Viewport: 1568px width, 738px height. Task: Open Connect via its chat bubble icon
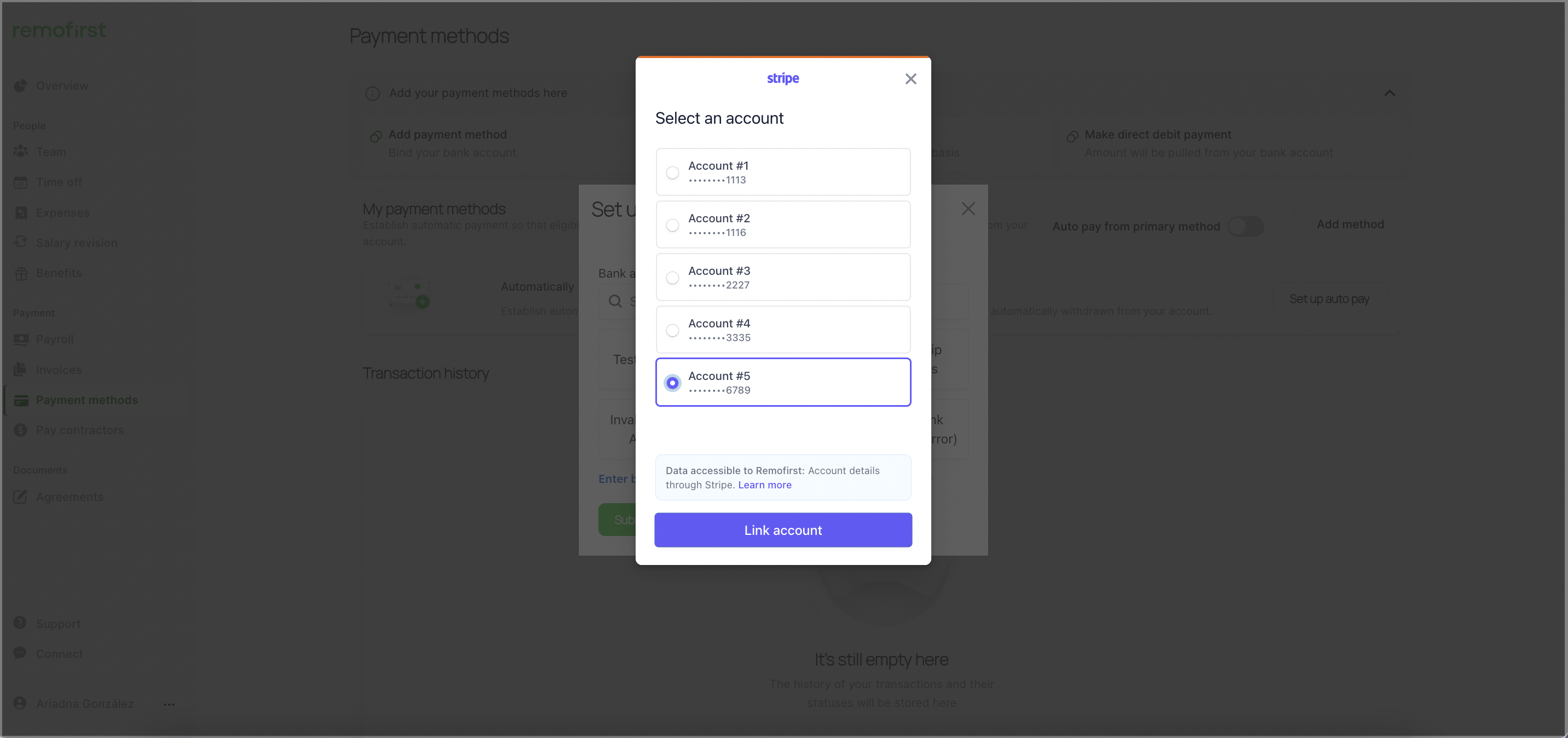coord(21,653)
